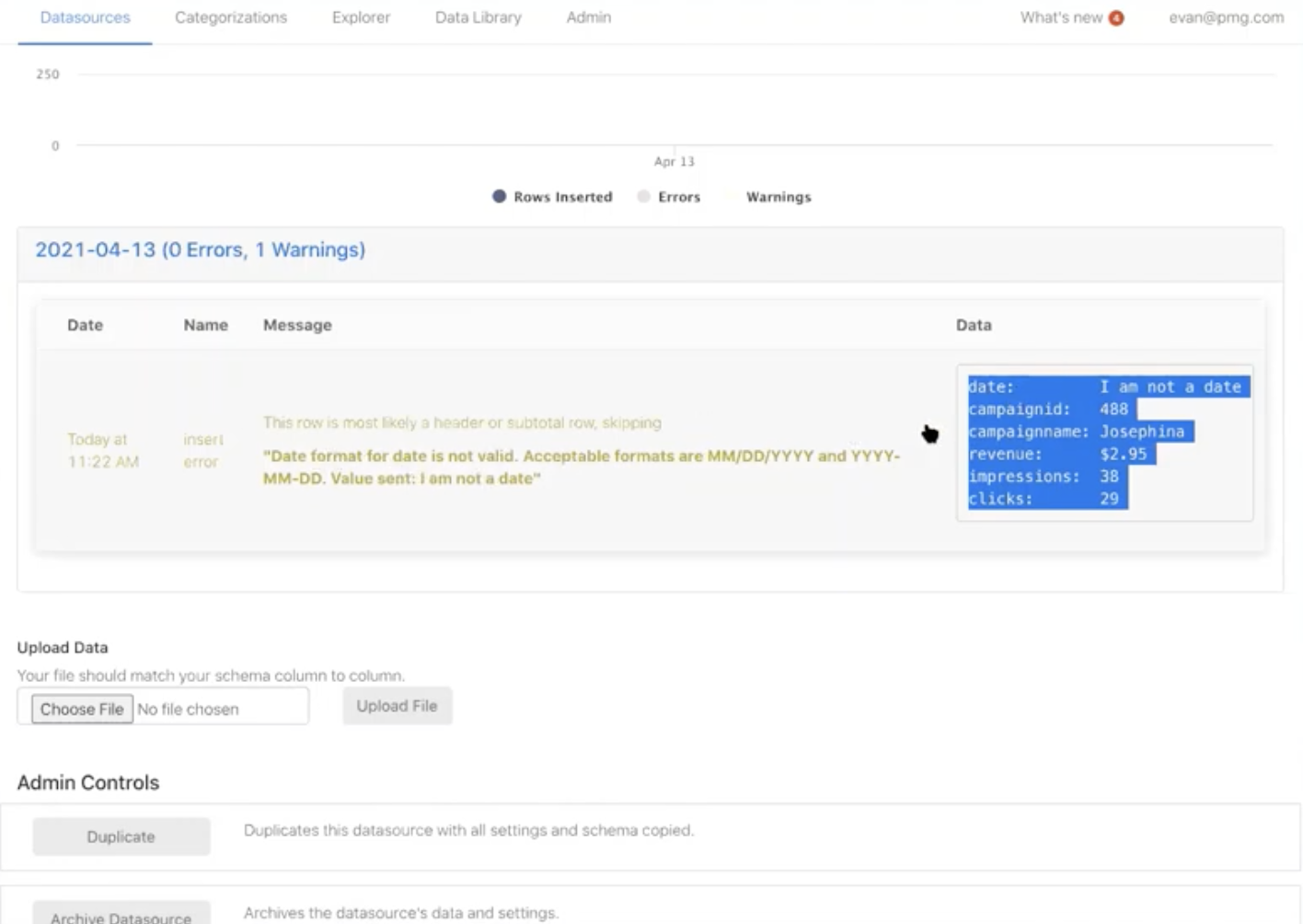Click the Duplicate datasource button
The image size is (1303, 924).
(121, 837)
